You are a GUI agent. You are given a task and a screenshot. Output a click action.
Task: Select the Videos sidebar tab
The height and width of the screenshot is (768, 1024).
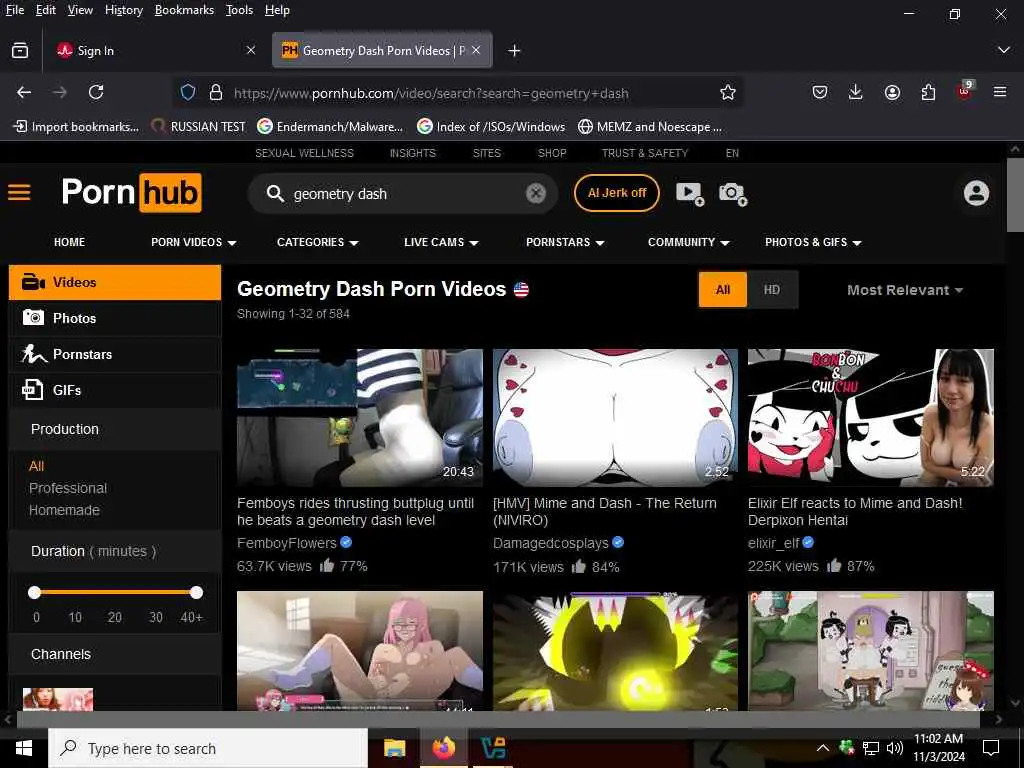115,282
